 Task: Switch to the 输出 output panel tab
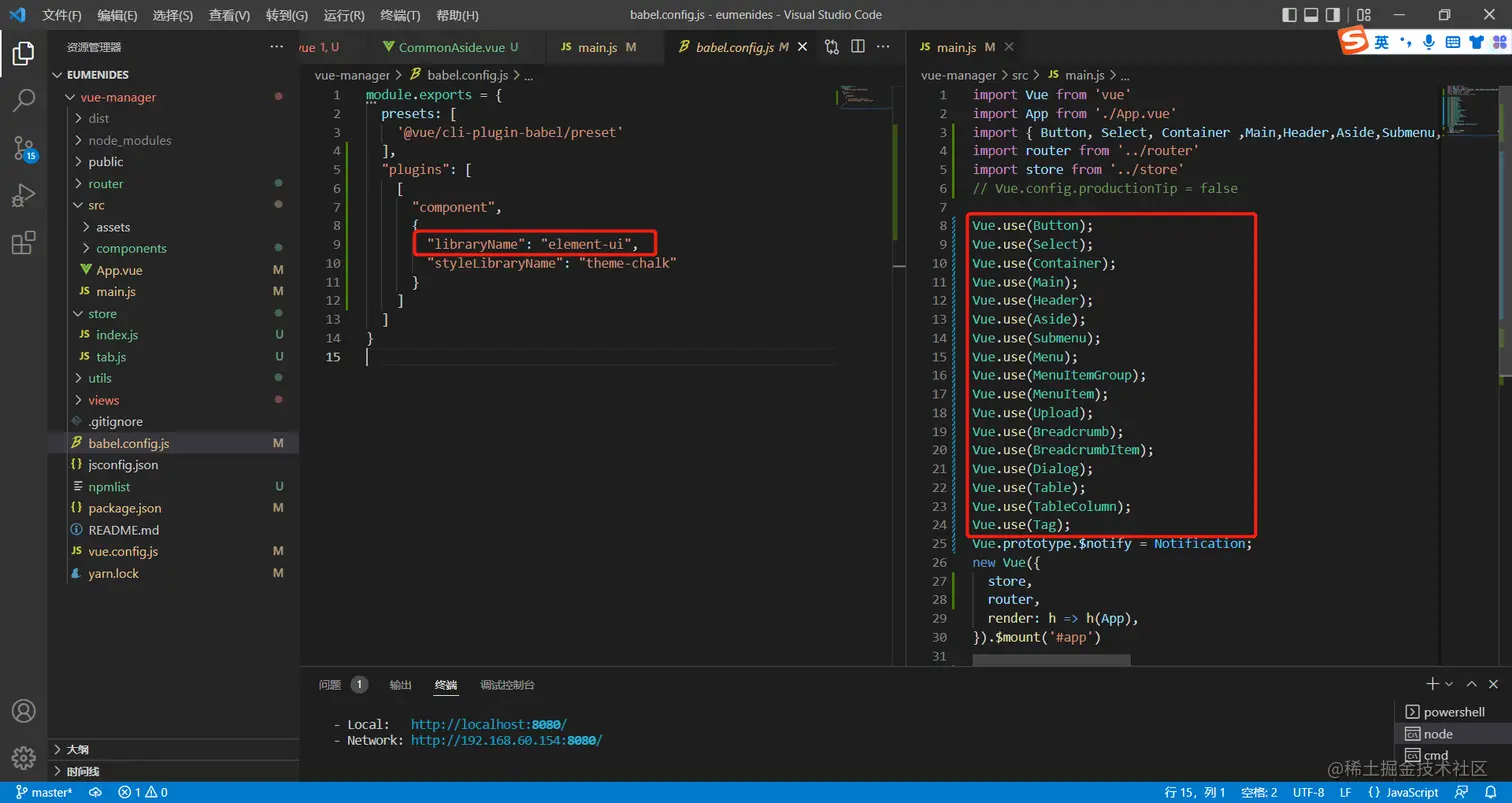(401, 685)
